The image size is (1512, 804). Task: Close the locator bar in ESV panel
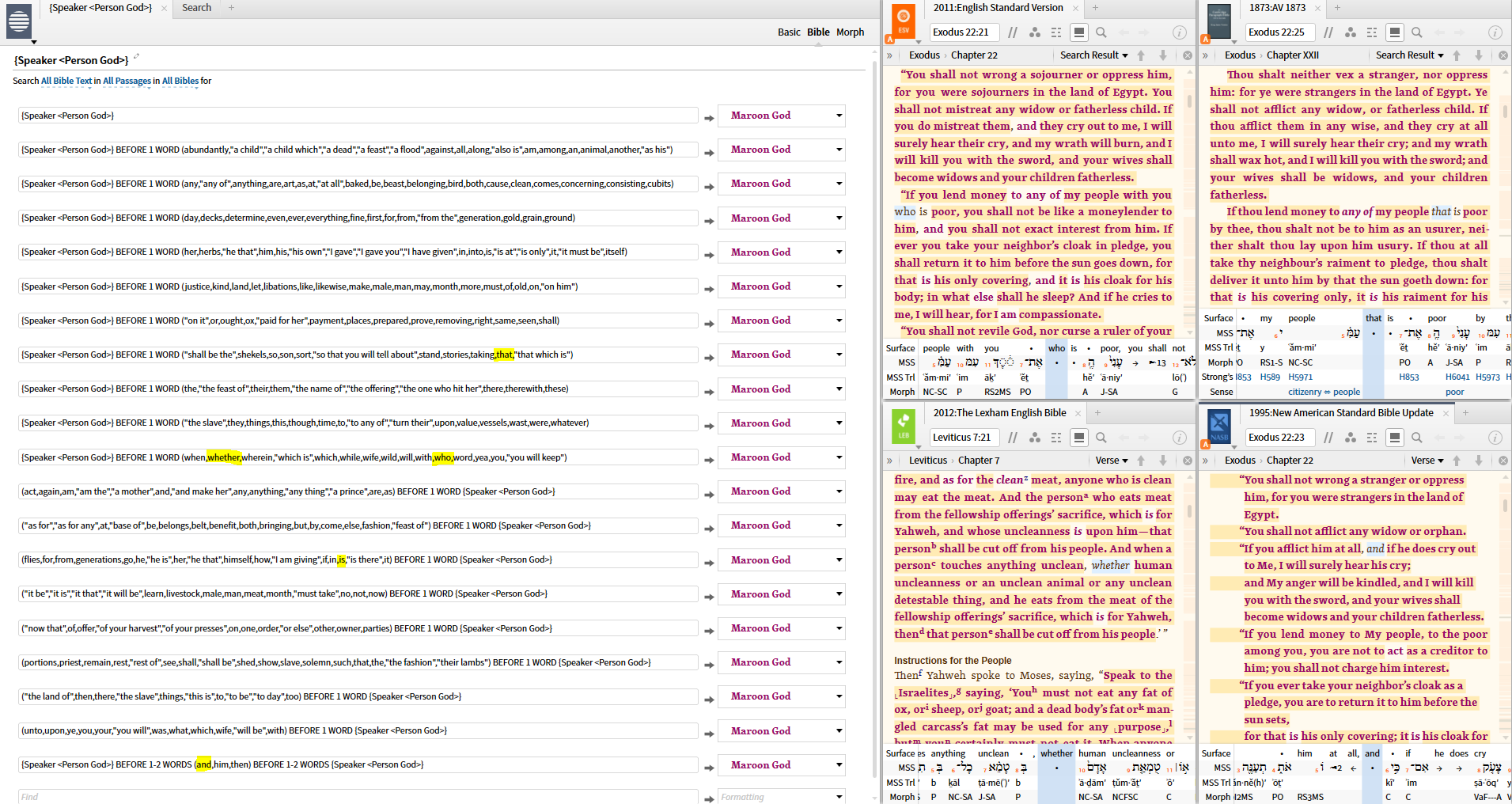point(1188,55)
